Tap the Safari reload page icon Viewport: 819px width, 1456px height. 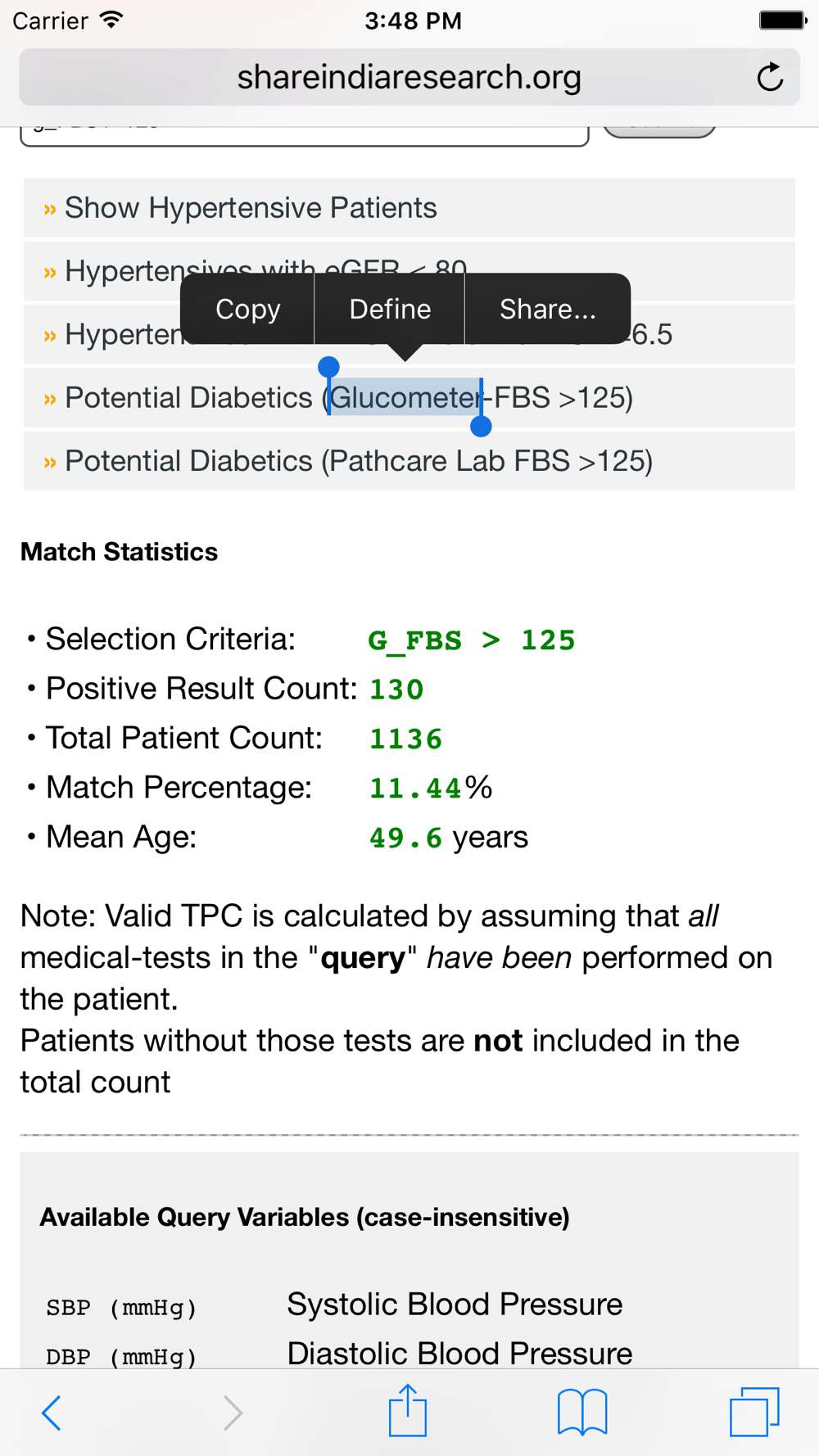click(770, 78)
